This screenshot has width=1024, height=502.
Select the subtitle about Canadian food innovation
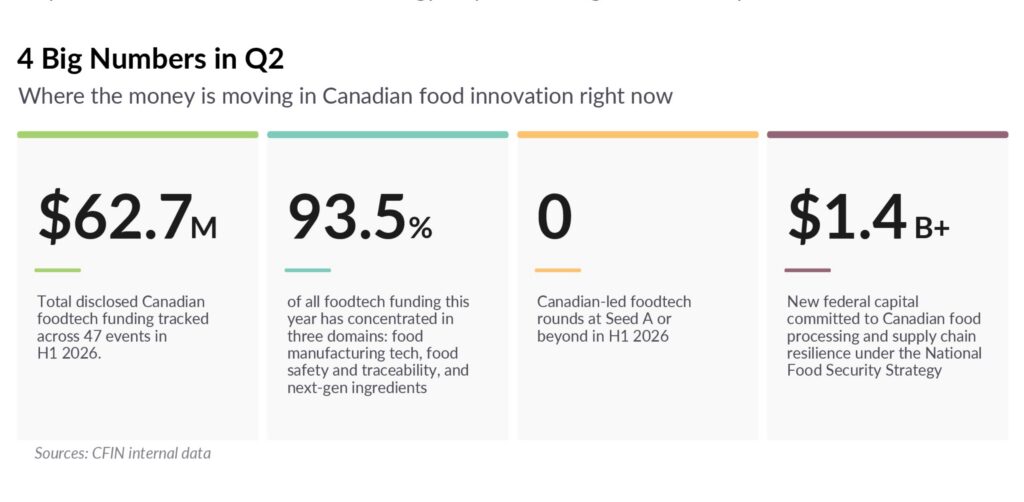(x=345, y=96)
